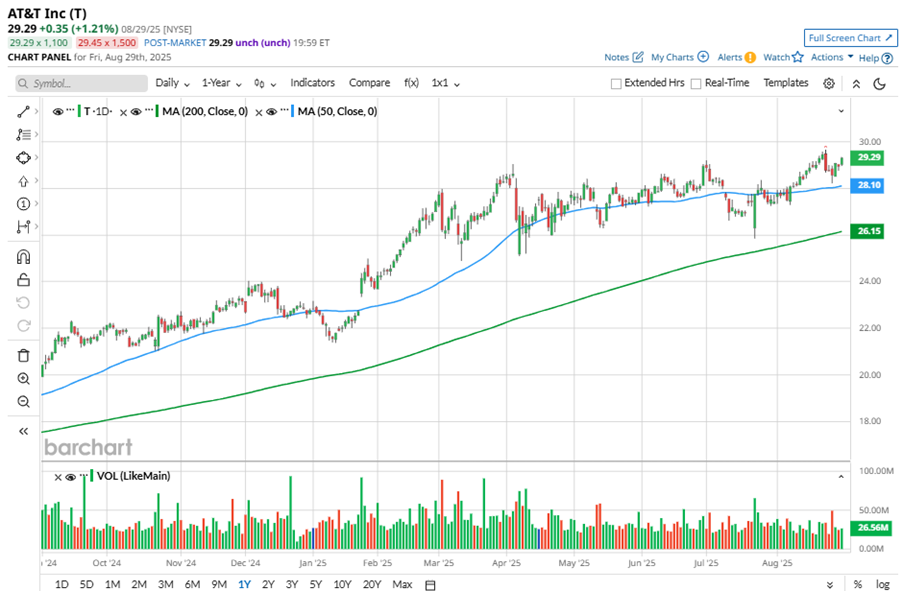Open the 1-Year period dropdown
Image resolution: width=903 pixels, height=591 pixels.
point(222,83)
